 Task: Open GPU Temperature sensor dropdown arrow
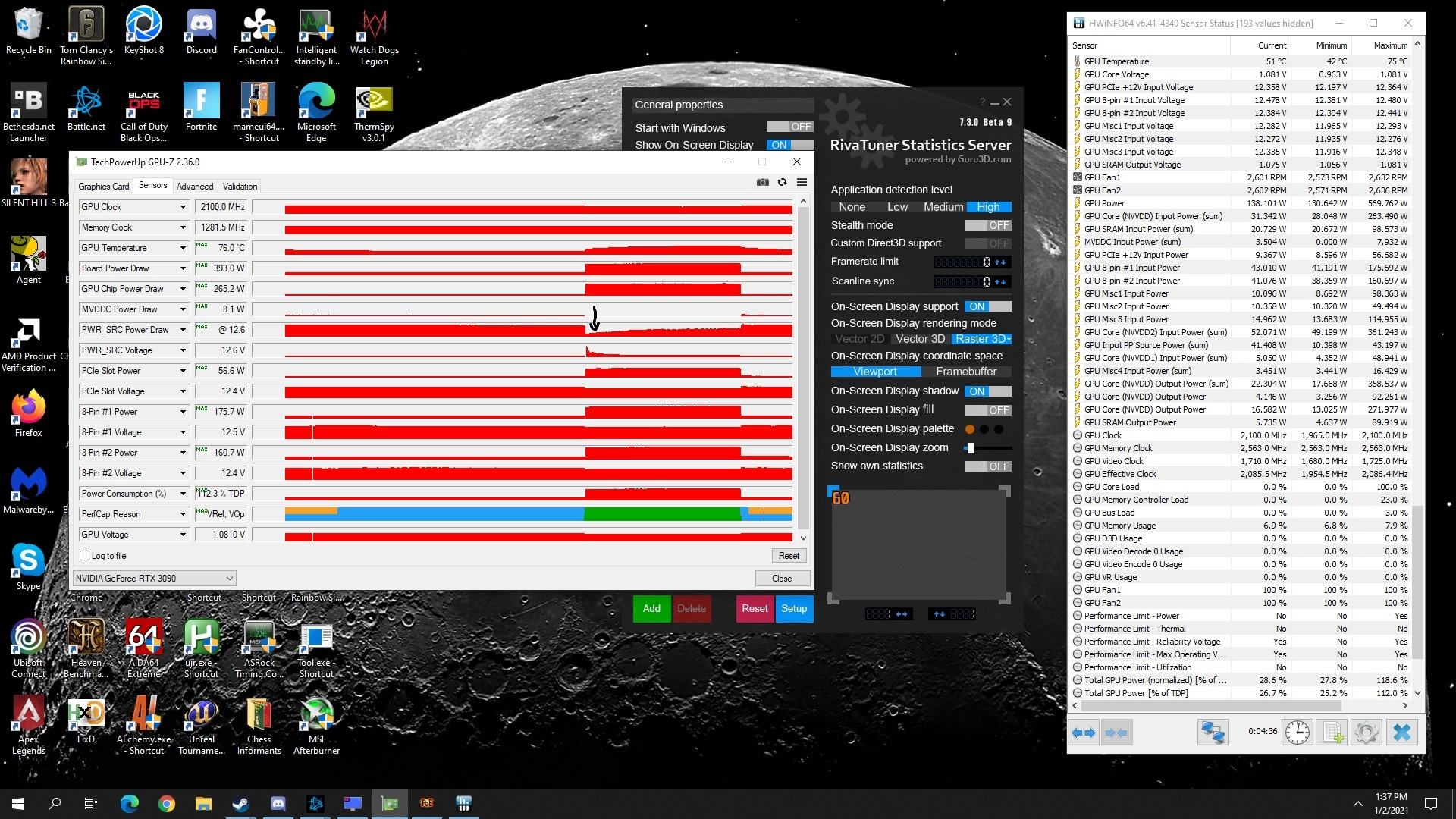pyautogui.click(x=183, y=248)
